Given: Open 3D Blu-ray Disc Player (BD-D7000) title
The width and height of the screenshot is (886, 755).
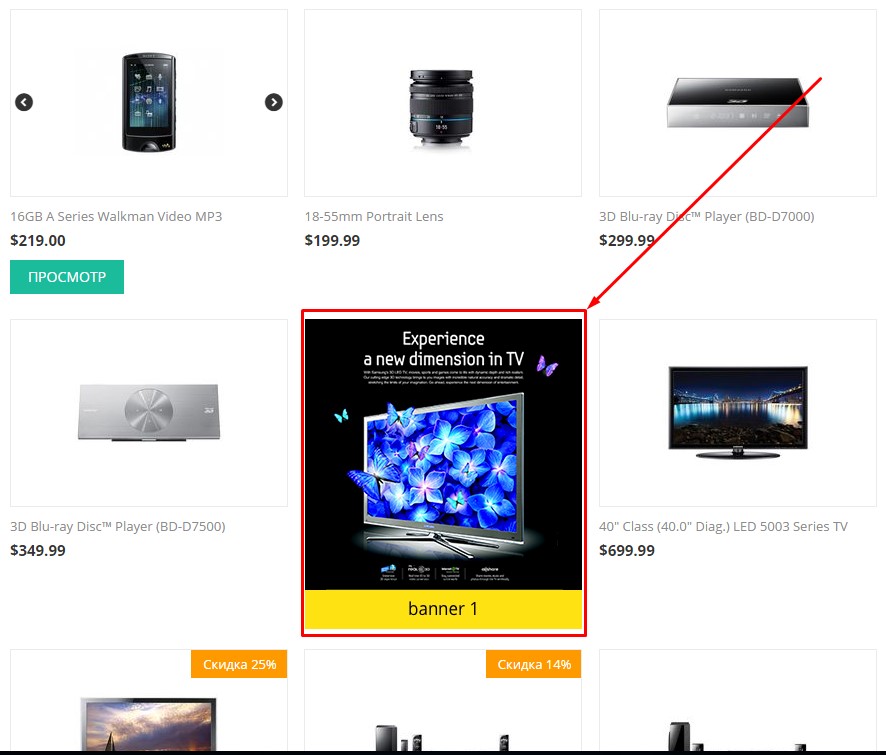Looking at the screenshot, I should (x=706, y=216).
